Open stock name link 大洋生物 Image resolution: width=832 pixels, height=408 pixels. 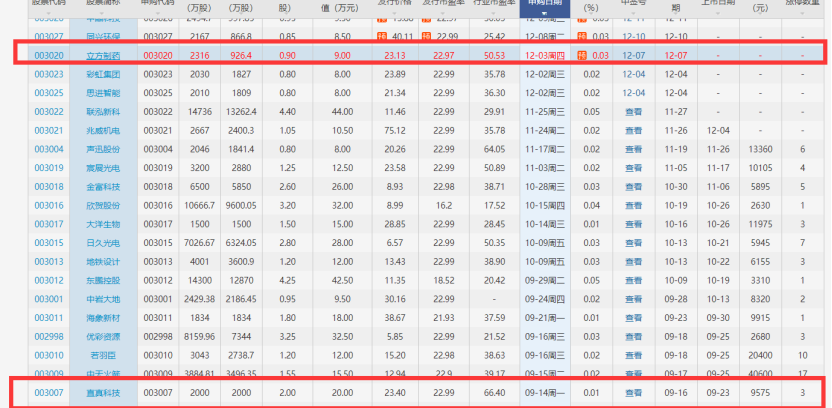coord(103,224)
